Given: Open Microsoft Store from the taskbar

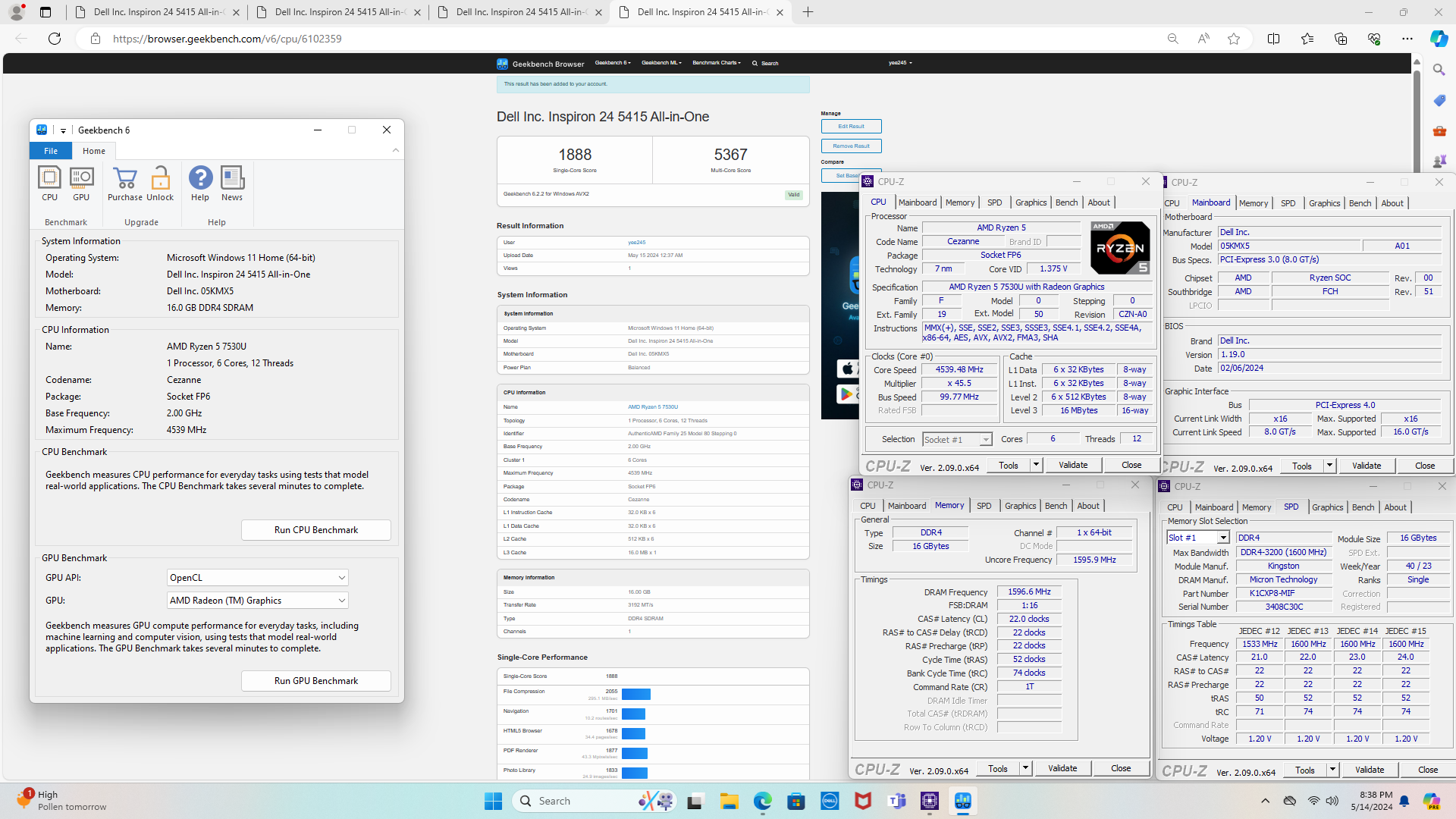Looking at the screenshot, I should (796, 801).
